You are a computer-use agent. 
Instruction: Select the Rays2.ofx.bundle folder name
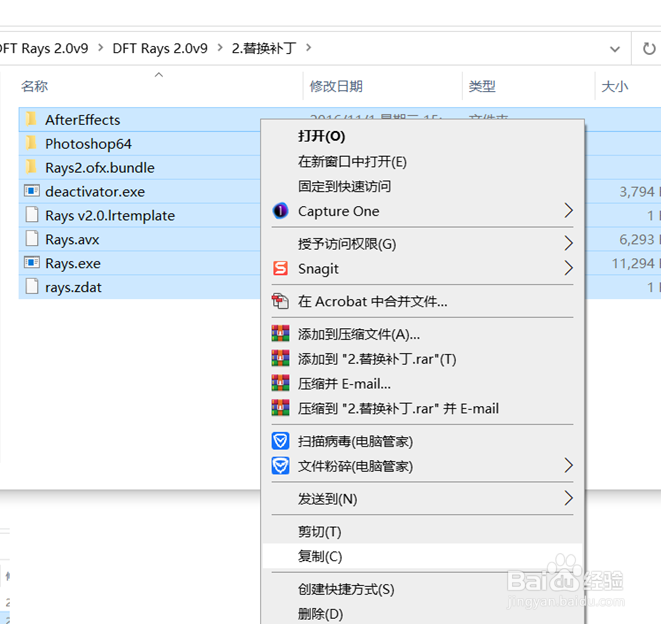click(x=100, y=168)
